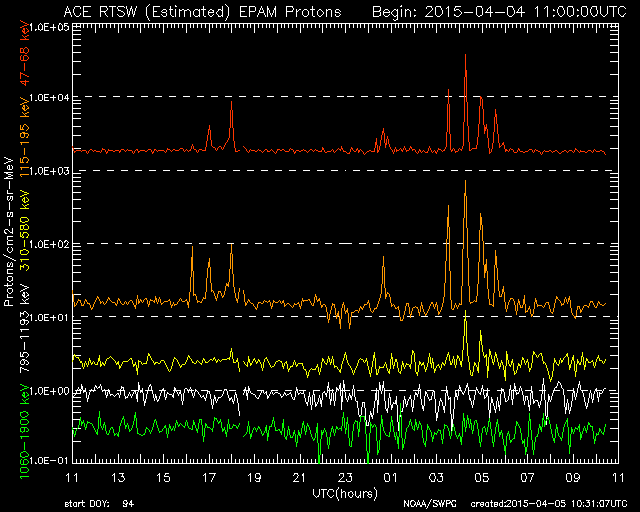Click the 'Begin: 2015-04-04 11:00:00UTC' timestamp
The width and height of the screenshot is (640, 512).
tap(499, 11)
